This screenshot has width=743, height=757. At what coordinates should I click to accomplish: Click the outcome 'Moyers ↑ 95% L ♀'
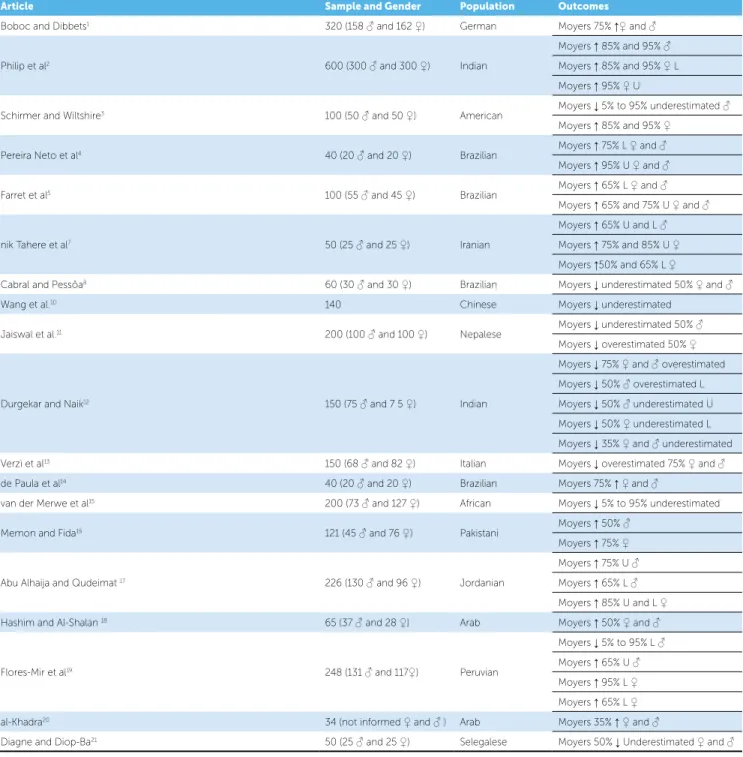pos(598,682)
